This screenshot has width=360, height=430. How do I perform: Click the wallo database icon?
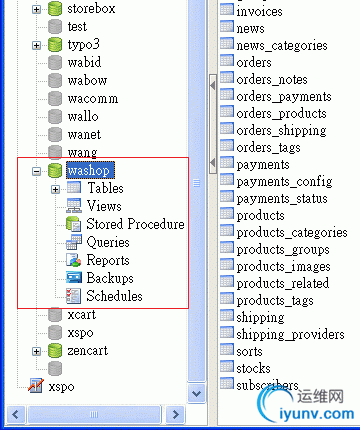(55, 117)
